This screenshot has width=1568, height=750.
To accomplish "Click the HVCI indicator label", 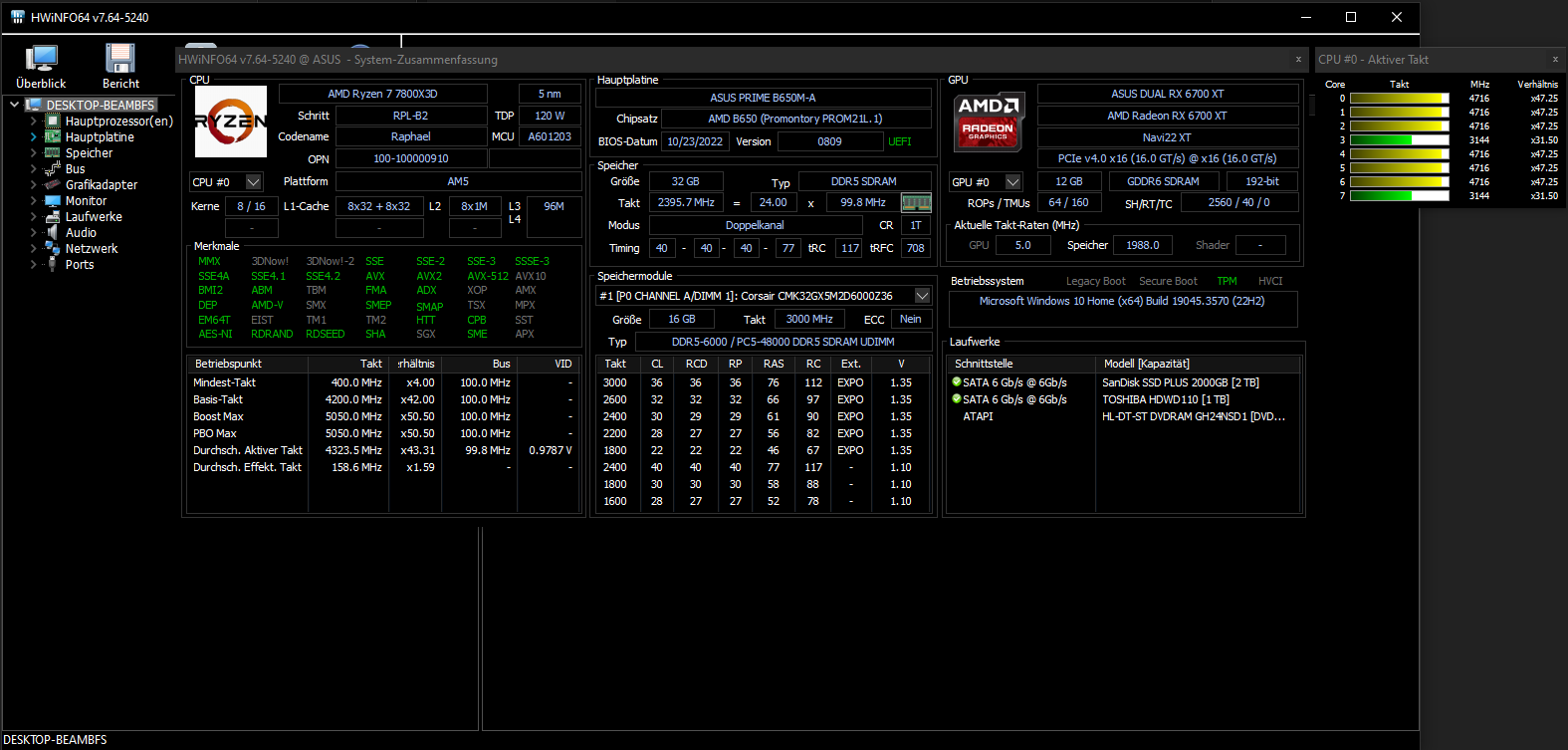I will coord(1270,281).
